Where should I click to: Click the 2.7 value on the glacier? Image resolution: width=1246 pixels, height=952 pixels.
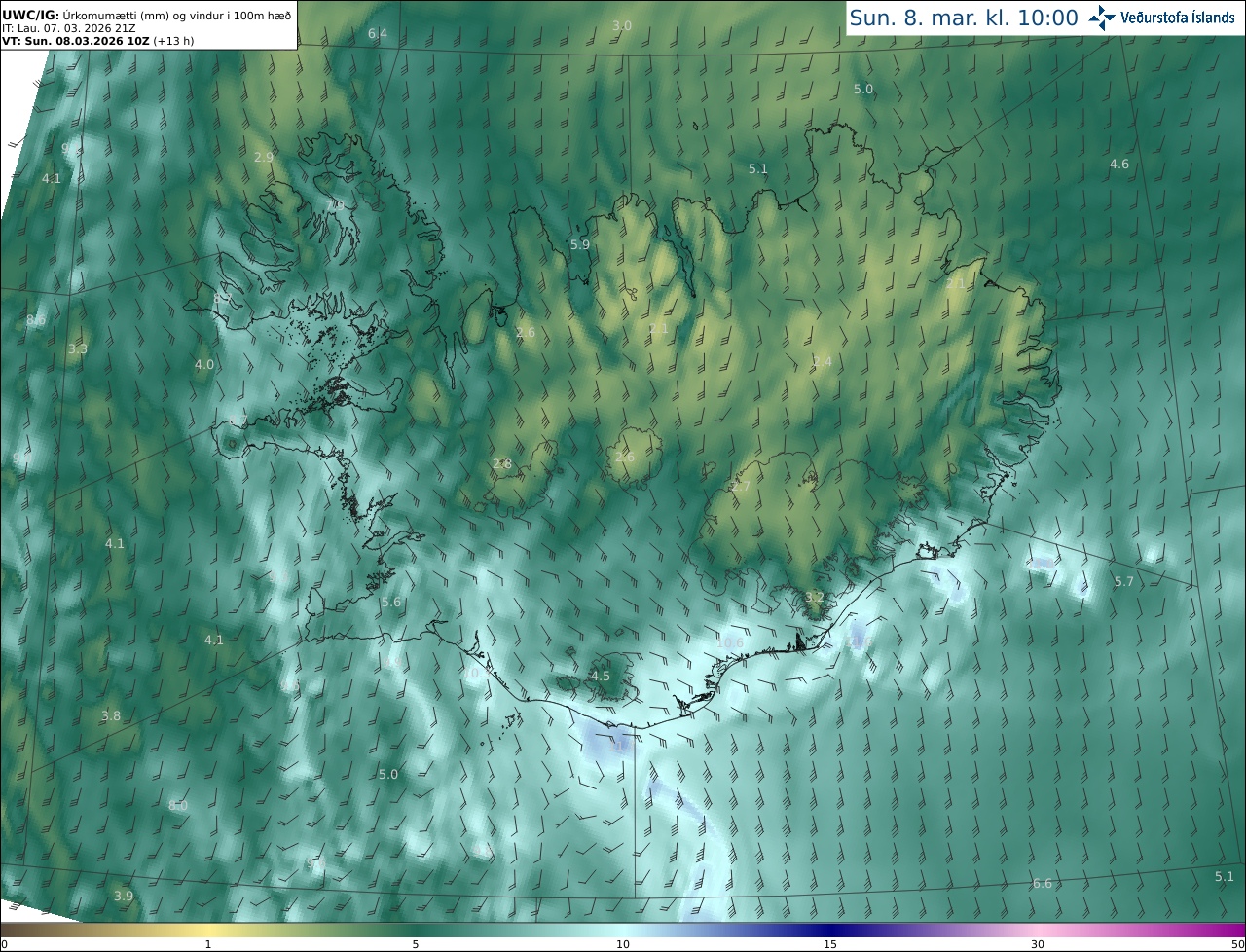click(x=741, y=486)
